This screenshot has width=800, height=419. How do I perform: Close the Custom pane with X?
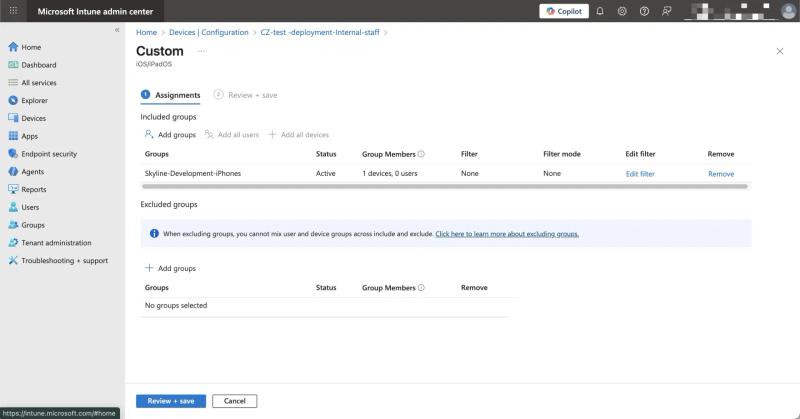pos(780,51)
